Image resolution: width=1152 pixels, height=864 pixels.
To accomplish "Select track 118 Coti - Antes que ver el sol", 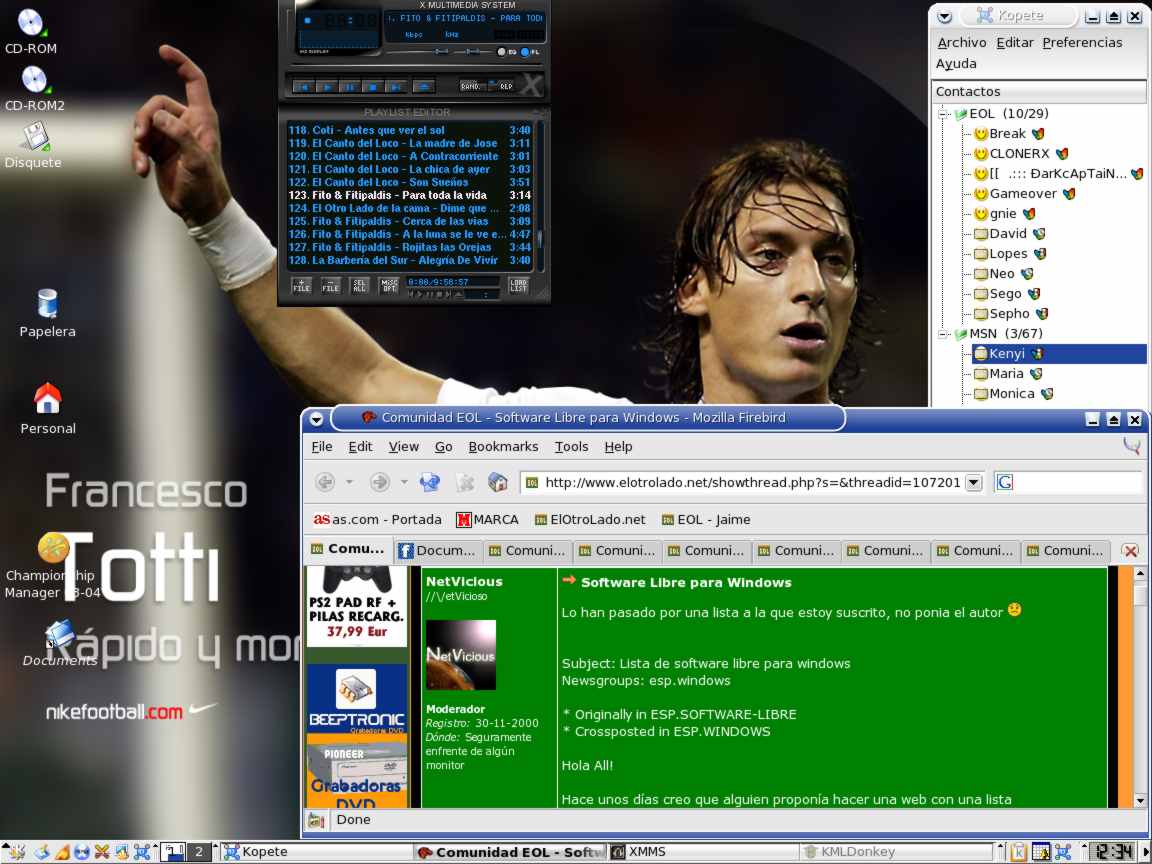I will click(408, 130).
